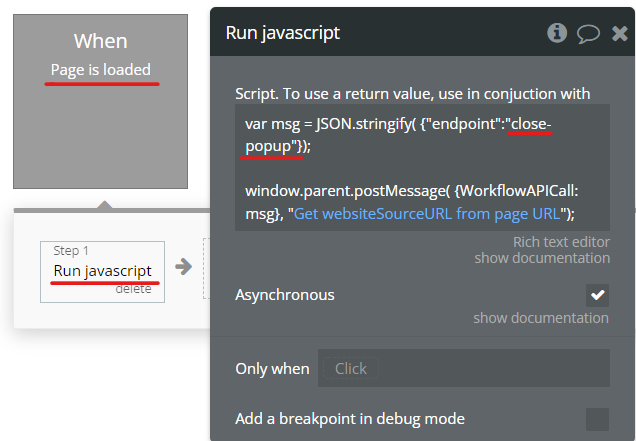The image size is (636, 441).
Task: Click the Only when label
Action: pyautogui.click(x=272, y=368)
